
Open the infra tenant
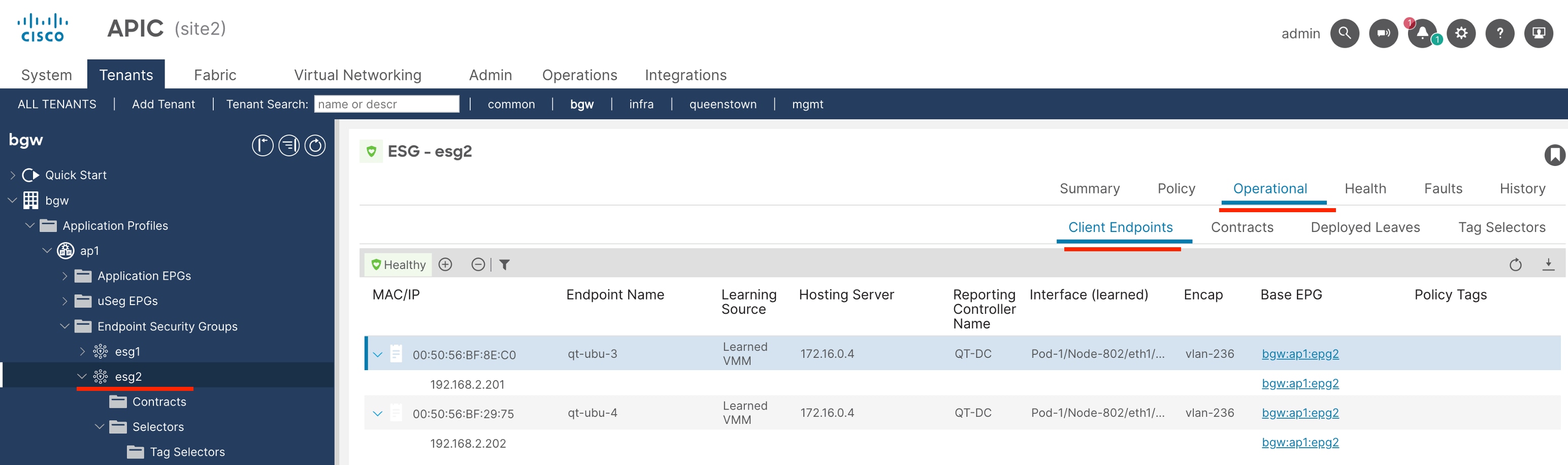click(641, 104)
